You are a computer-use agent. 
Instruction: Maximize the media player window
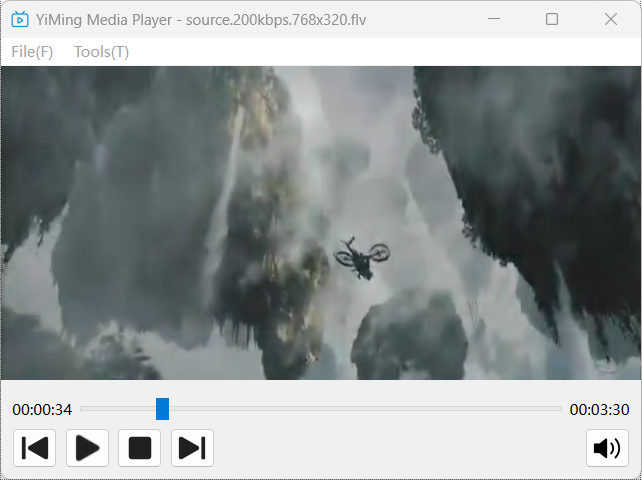(552, 19)
